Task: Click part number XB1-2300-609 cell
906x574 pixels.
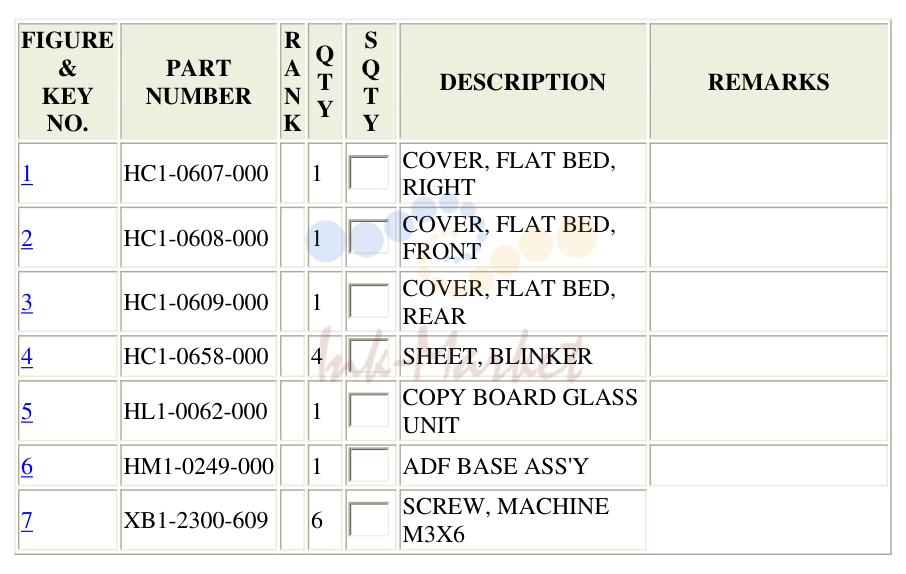Action: 199,520
